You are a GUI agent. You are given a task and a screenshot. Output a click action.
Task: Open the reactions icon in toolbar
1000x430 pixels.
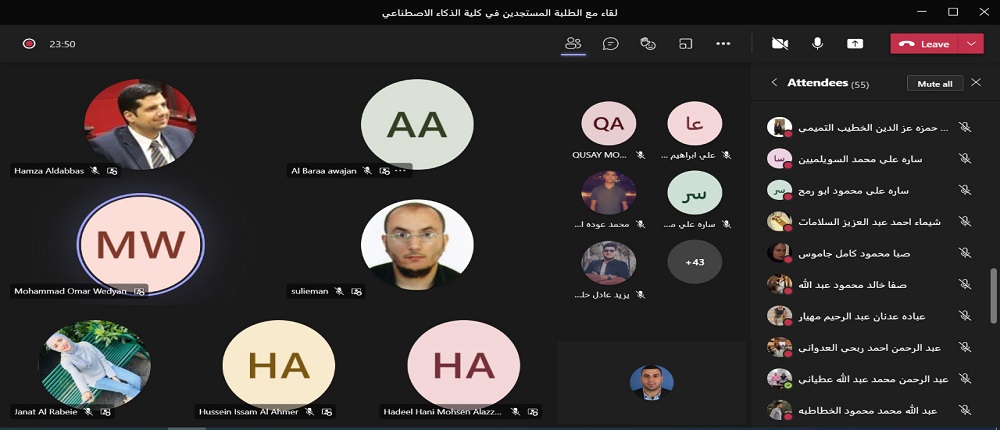pos(648,43)
